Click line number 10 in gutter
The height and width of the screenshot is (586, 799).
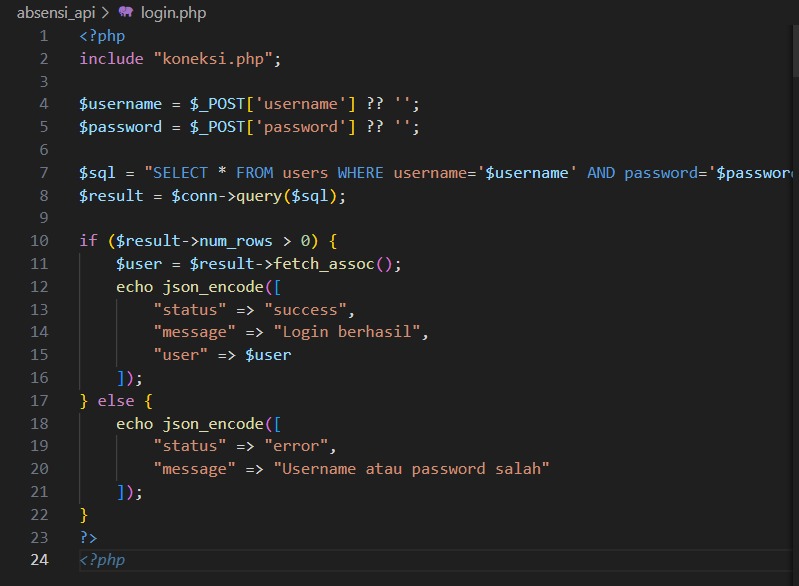39,241
